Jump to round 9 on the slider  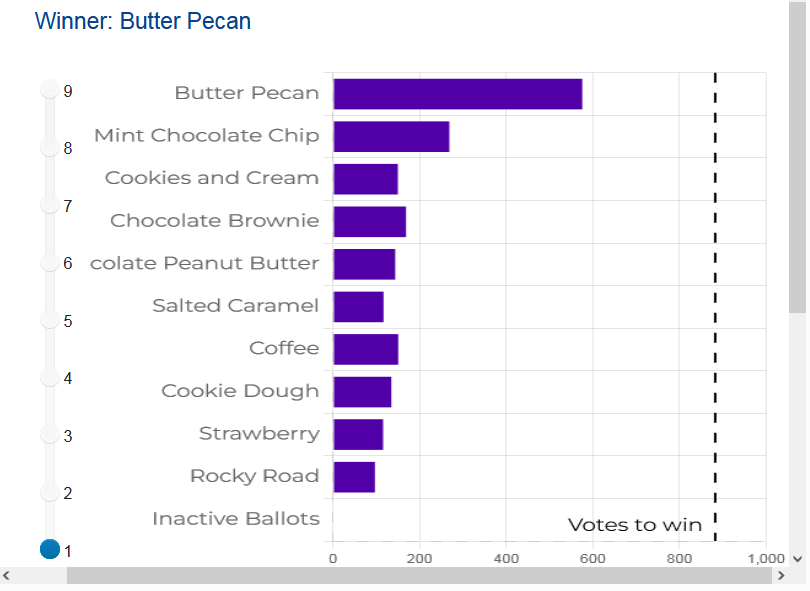pos(50,90)
